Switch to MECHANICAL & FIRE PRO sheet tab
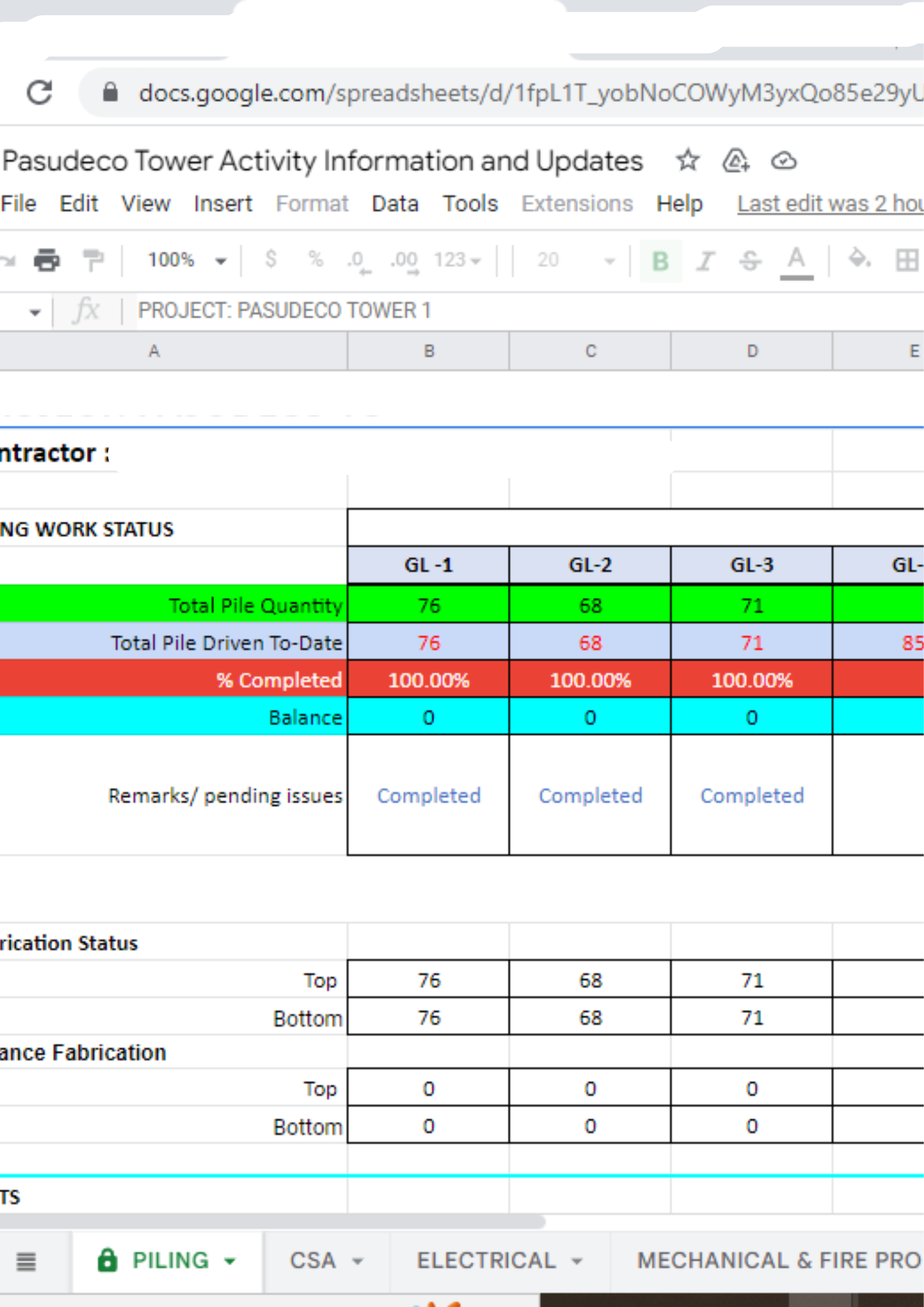Image resolution: width=924 pixels, height=1307 pixels. pyautogui.click(x=779, y=1260)
